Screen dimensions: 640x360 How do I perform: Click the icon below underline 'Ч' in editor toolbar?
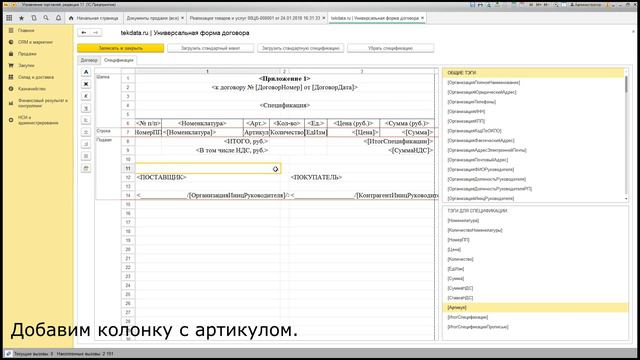(86, 120)
